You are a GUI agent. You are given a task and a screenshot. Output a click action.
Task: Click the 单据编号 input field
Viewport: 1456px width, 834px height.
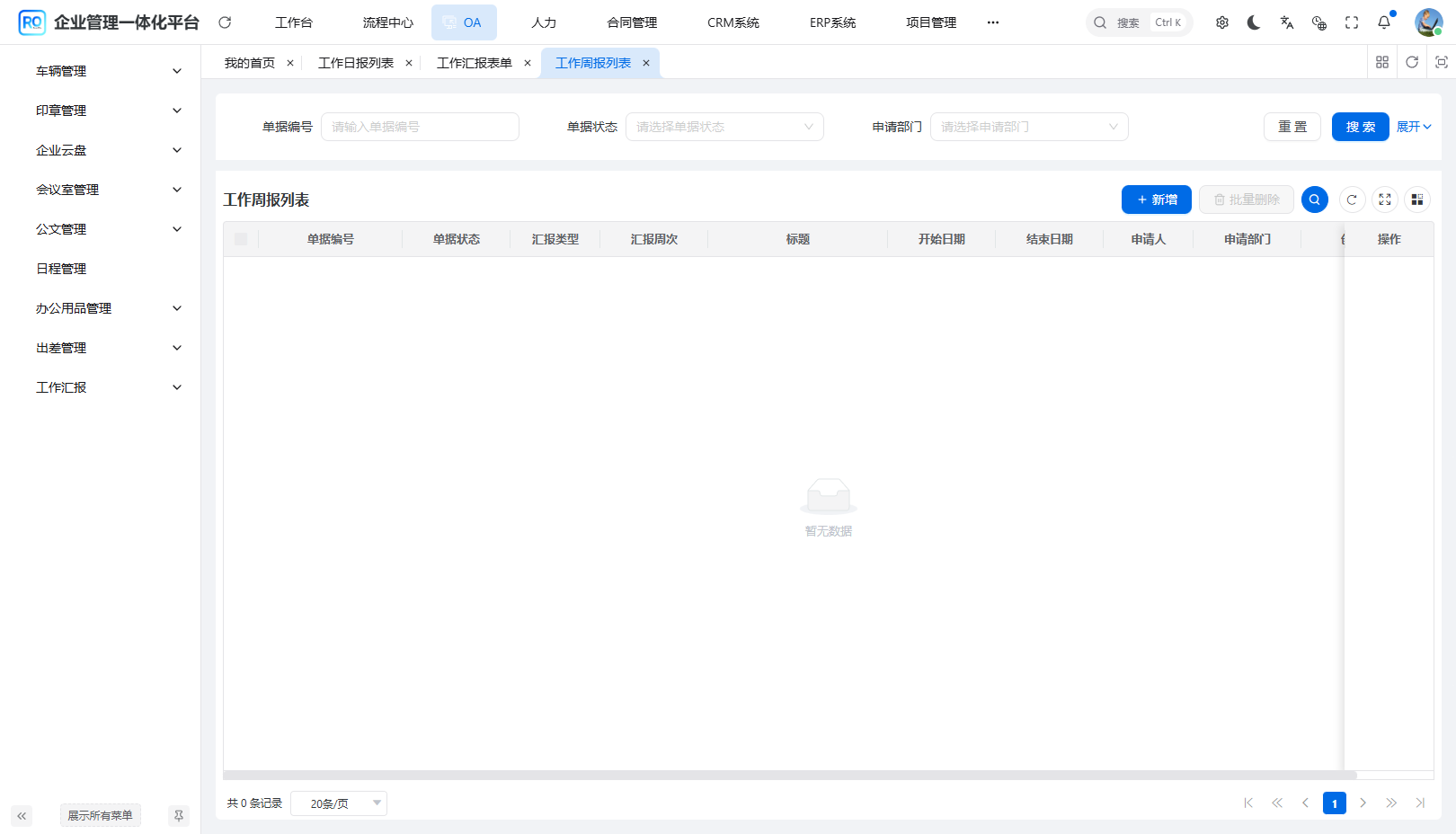click(419, 127)
